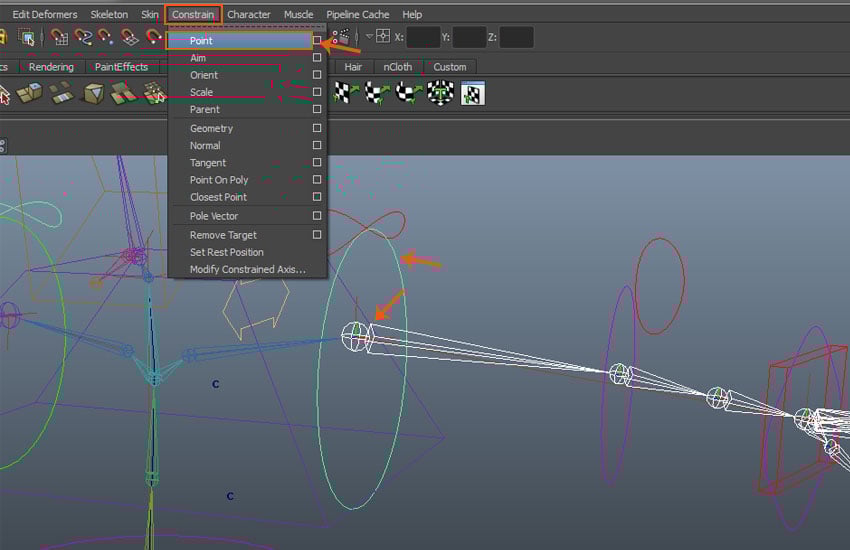Open the Parent constraint option box

click(x=317, y=109)
